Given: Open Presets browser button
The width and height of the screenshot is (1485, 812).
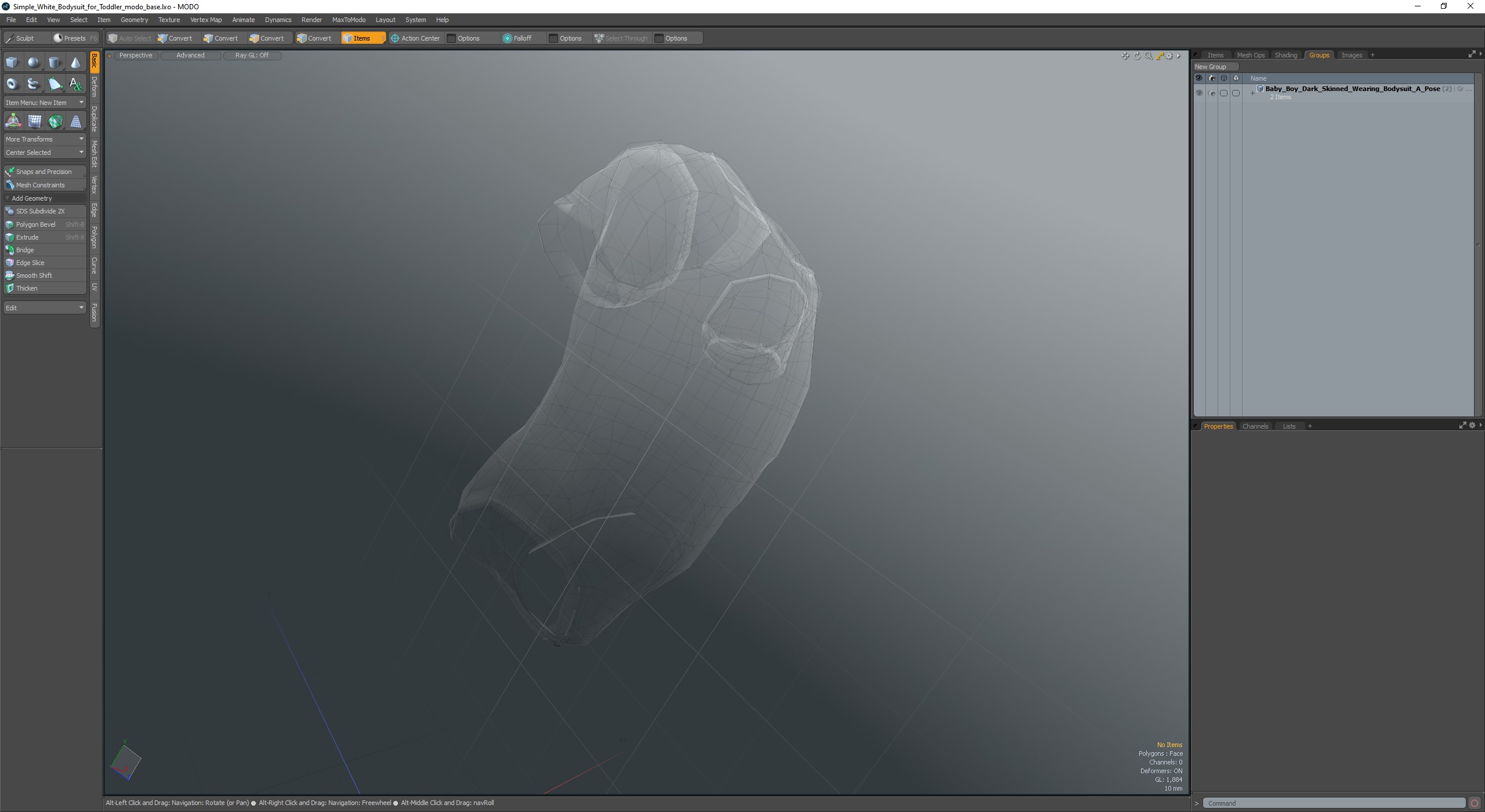Looking at the screenshot, I should (75, 38).
